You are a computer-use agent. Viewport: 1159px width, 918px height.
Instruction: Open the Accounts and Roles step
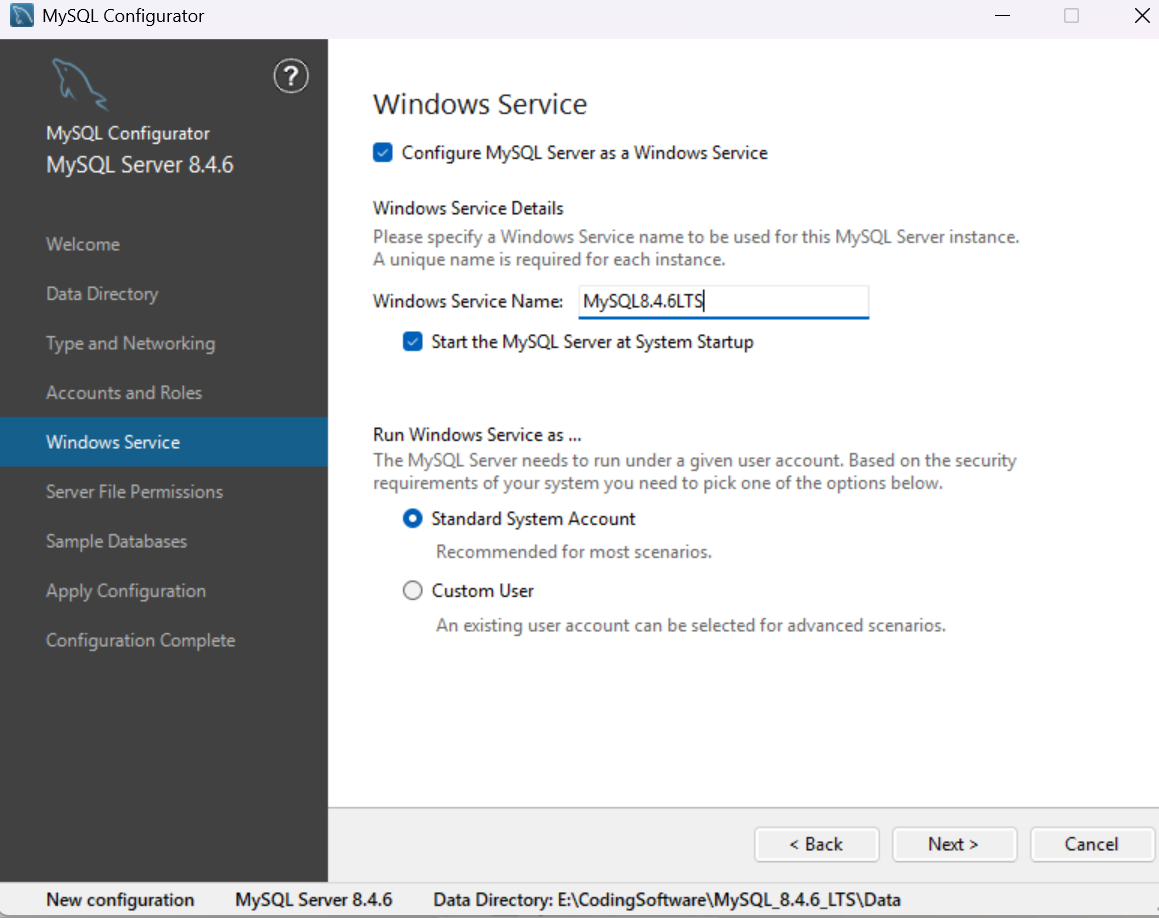click(124, 392)
